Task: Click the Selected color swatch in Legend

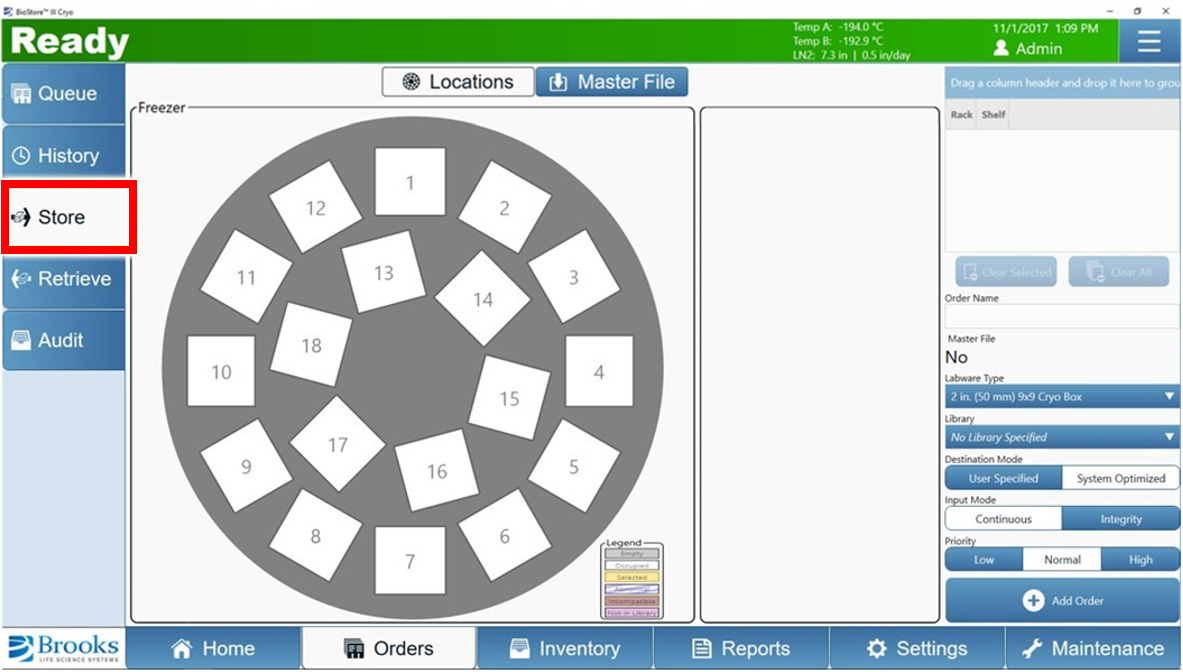Action: (x=631, y=577)
